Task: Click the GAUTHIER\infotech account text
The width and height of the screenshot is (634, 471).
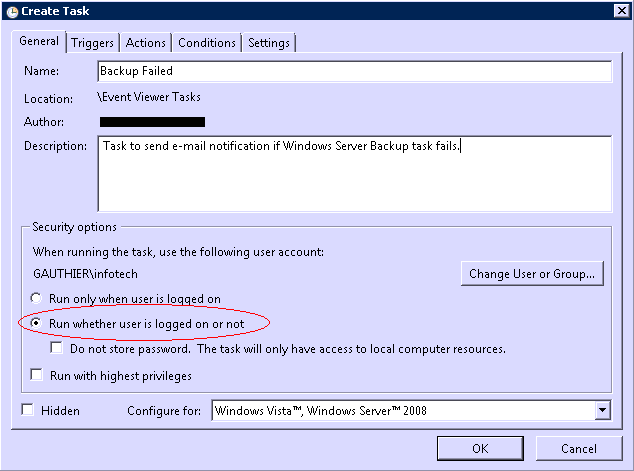Action: pyautogui.click(x=85, y=274)
